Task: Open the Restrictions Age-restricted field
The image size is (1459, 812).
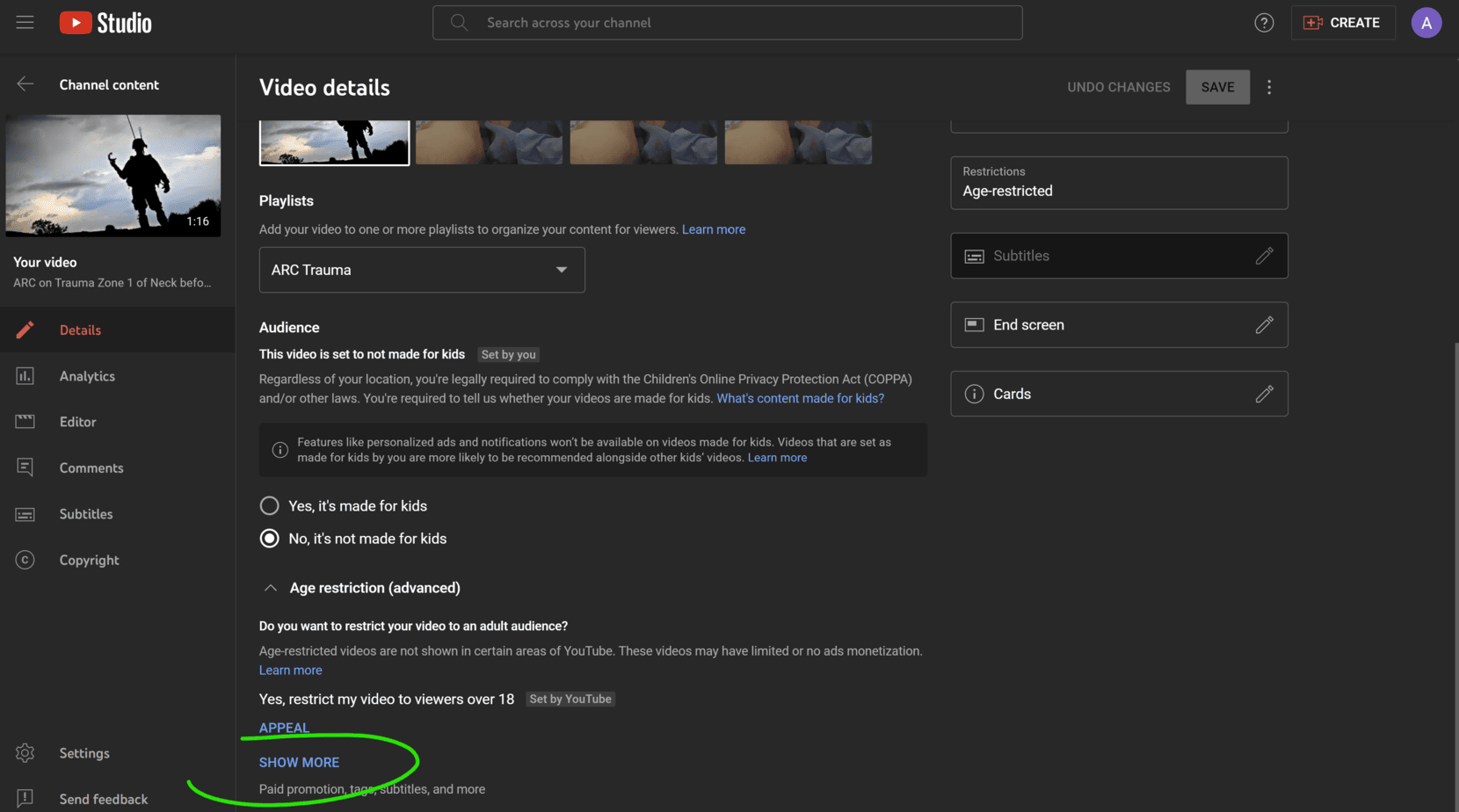Action: pyautogui.click(x=1119, y=183)
